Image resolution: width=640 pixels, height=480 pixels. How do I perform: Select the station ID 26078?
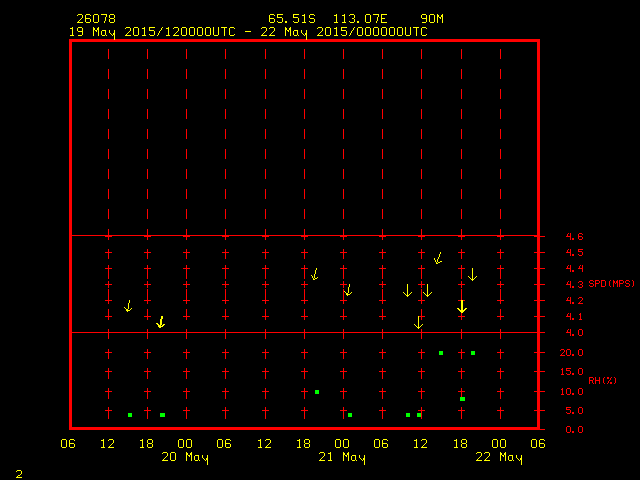click(x=95, y=19)
